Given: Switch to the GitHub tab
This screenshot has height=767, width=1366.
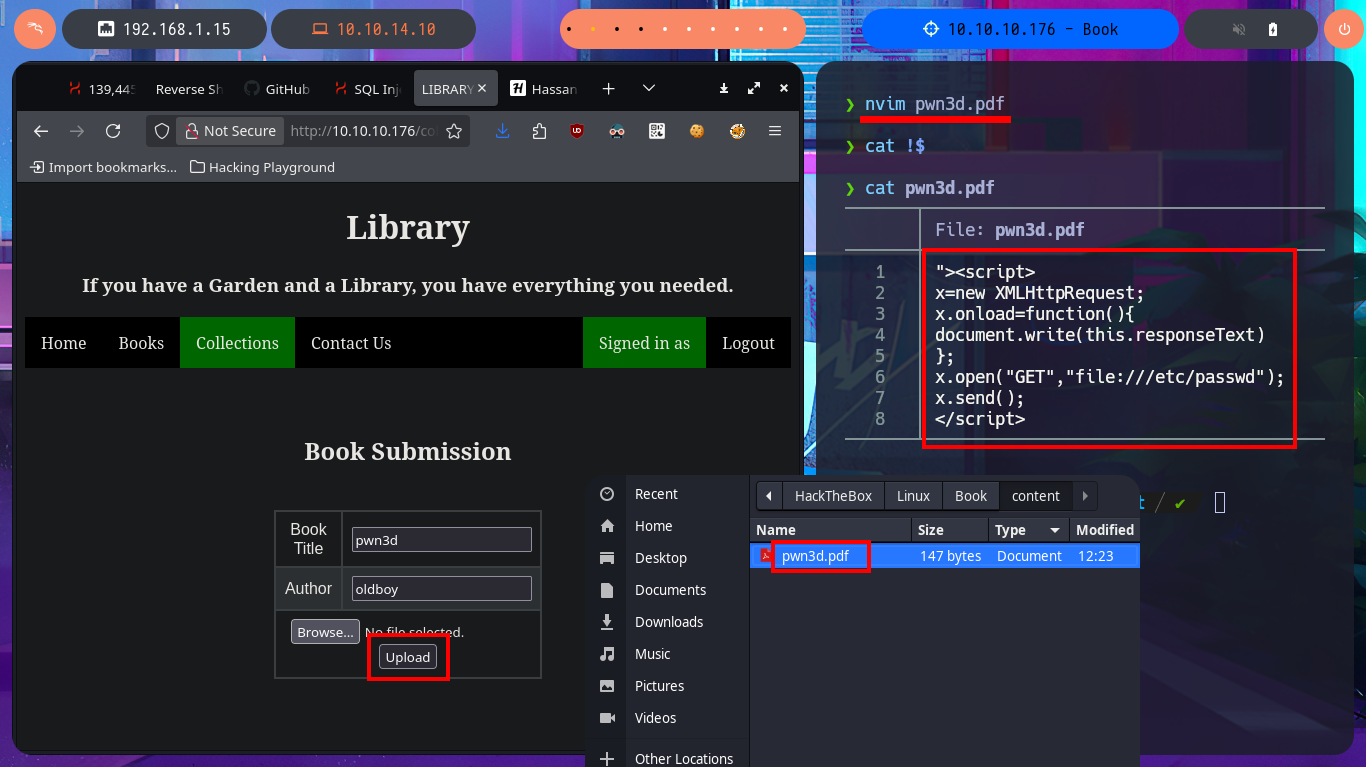Looking at the screenshot, I should (277, 89).
